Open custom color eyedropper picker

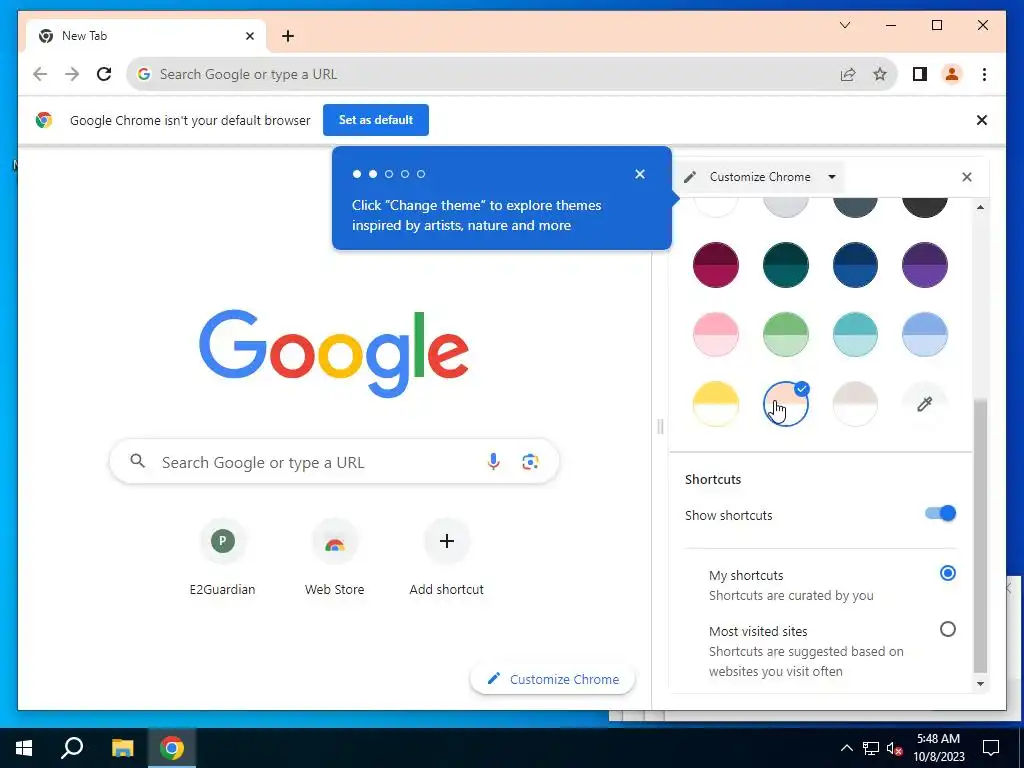pos(925,404)
